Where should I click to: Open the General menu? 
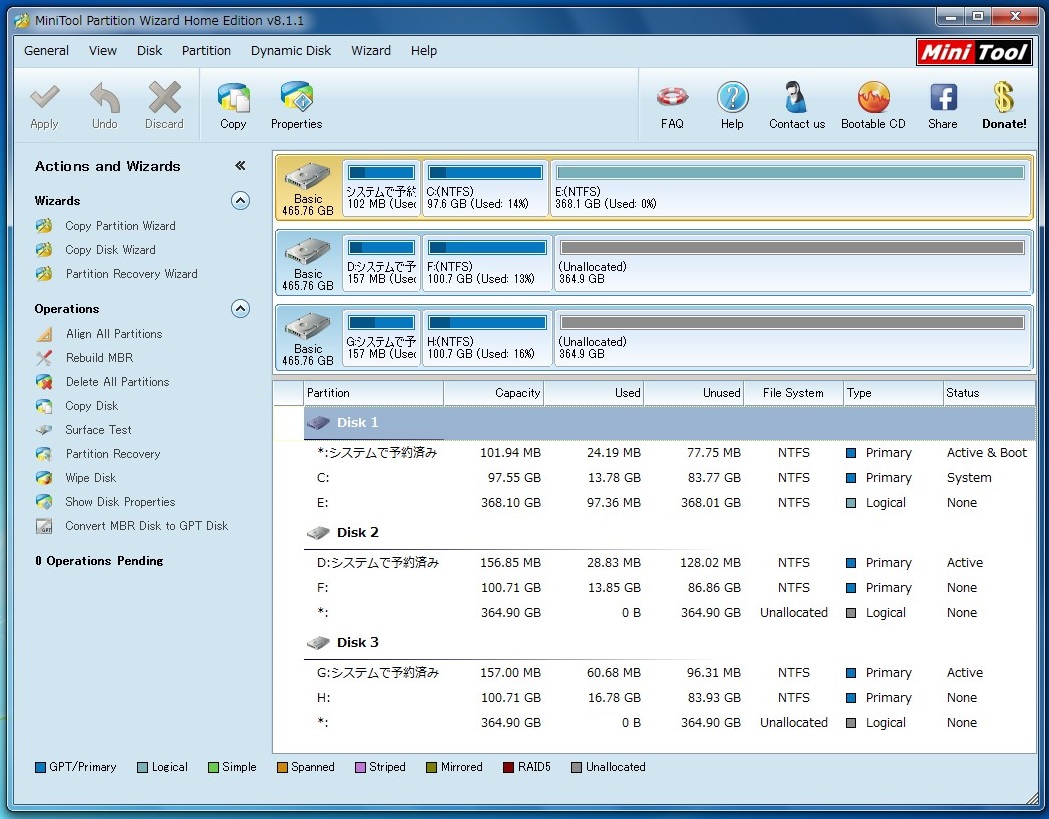(x=46, y=51)
